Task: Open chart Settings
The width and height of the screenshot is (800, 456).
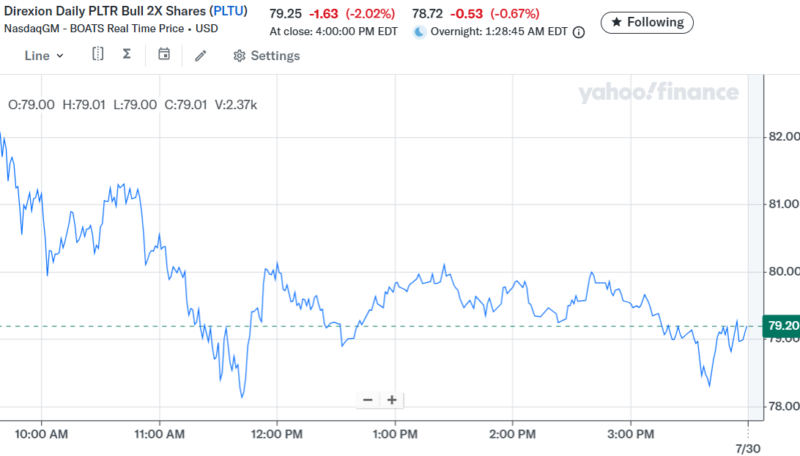Action: tap(266, 56)
